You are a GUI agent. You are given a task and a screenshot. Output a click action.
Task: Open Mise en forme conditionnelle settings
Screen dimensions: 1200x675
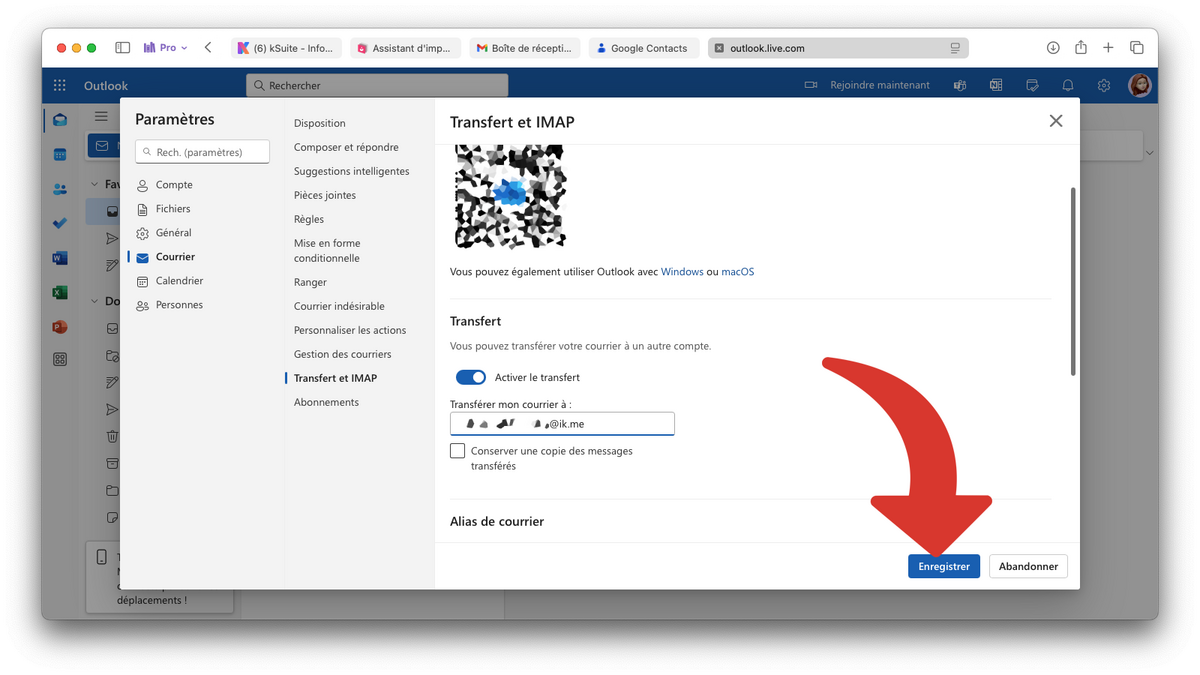pyautogui.click(x=327, y=250)
